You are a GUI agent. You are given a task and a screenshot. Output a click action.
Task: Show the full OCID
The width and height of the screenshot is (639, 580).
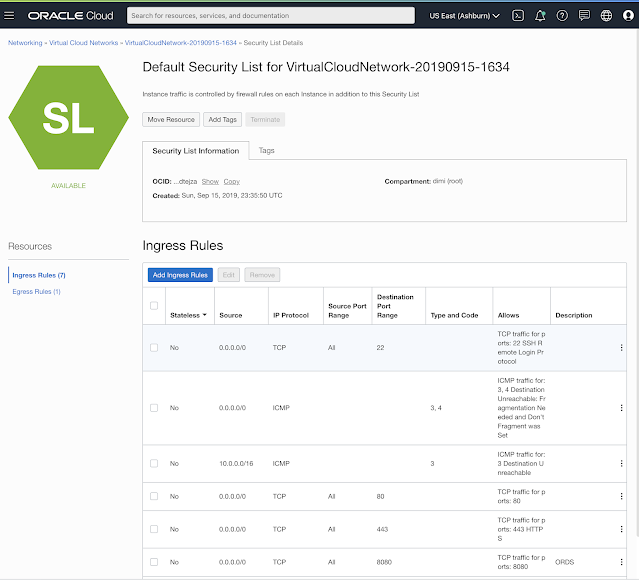210,181
